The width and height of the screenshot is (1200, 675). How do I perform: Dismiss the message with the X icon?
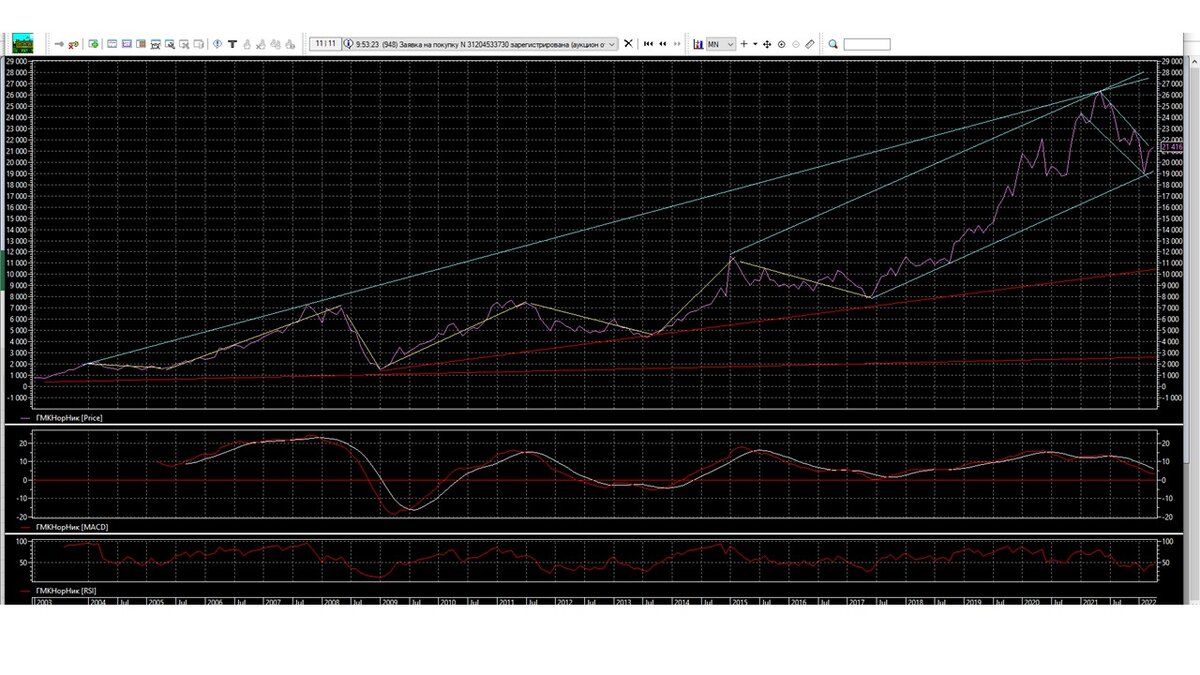click(x=628, y=44)
